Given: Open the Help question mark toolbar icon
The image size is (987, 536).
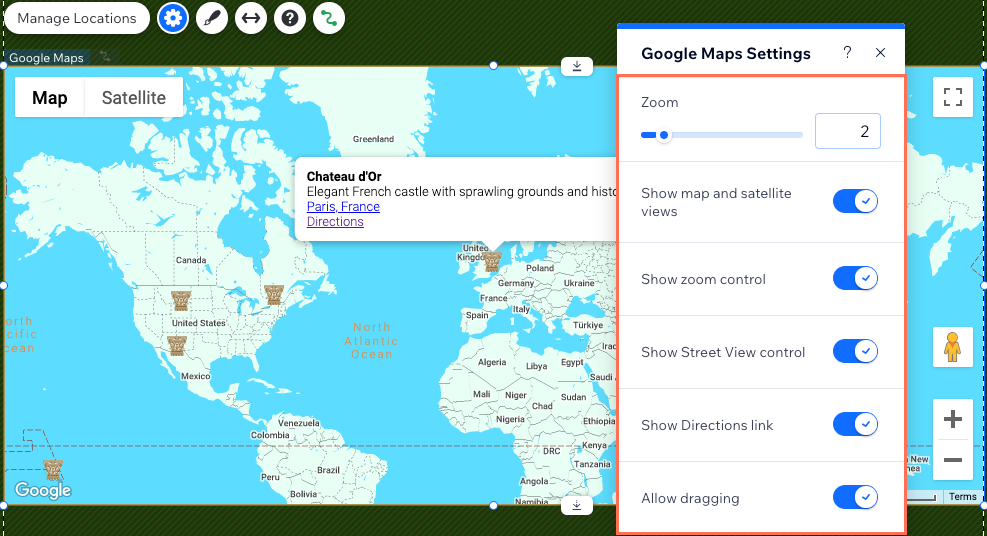Looking at the screenshot, I should [290, 18].
